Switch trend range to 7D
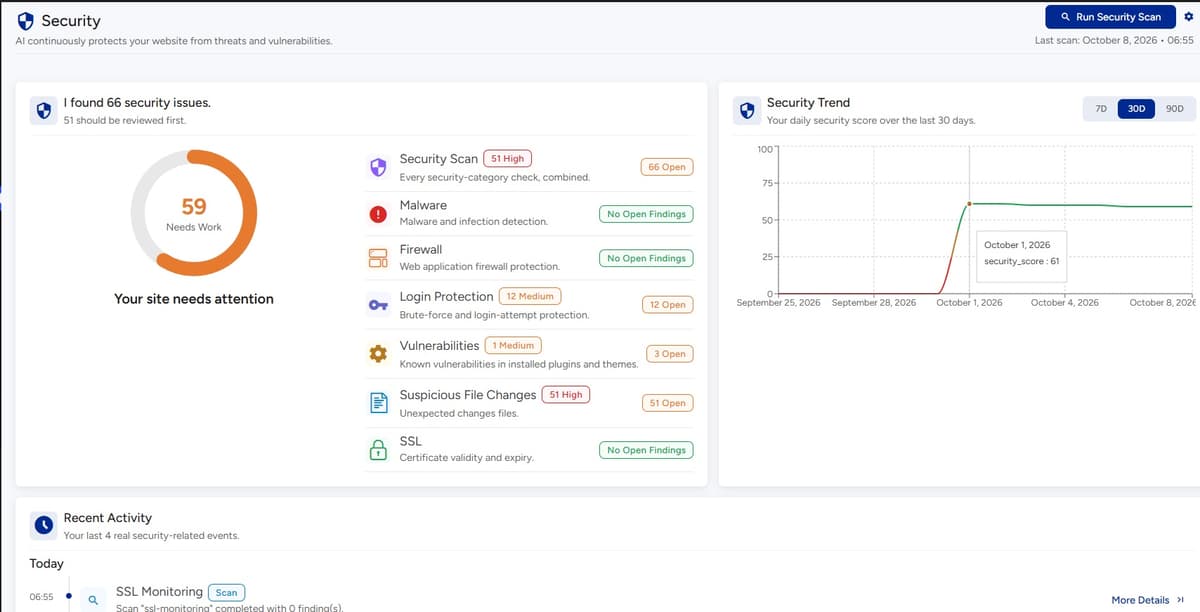Image resolution: width=1200 pixels, height=612 pixels. tap(1100, 108)
